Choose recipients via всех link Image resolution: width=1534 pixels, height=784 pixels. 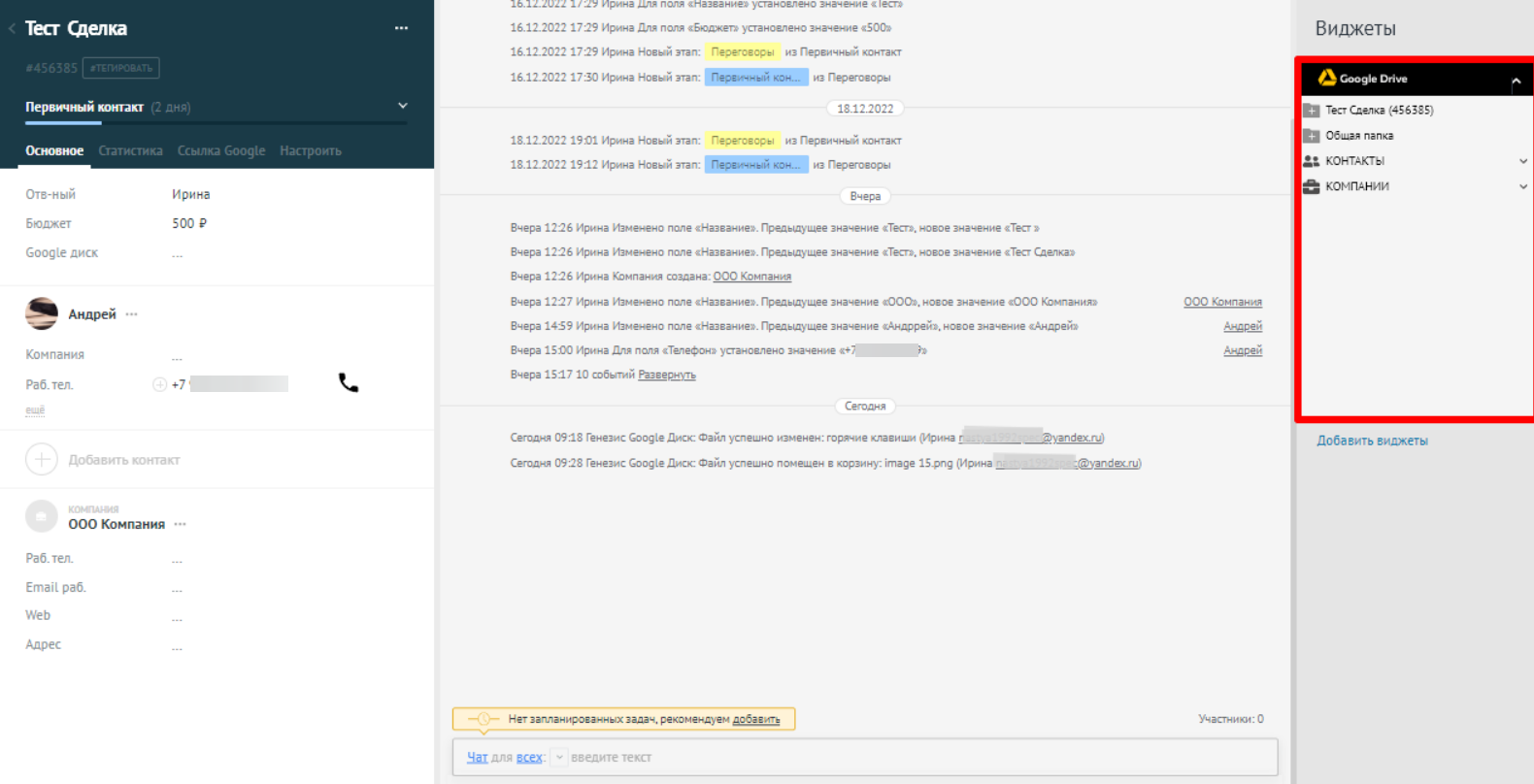pyautogui.click(x=529, y=757)
